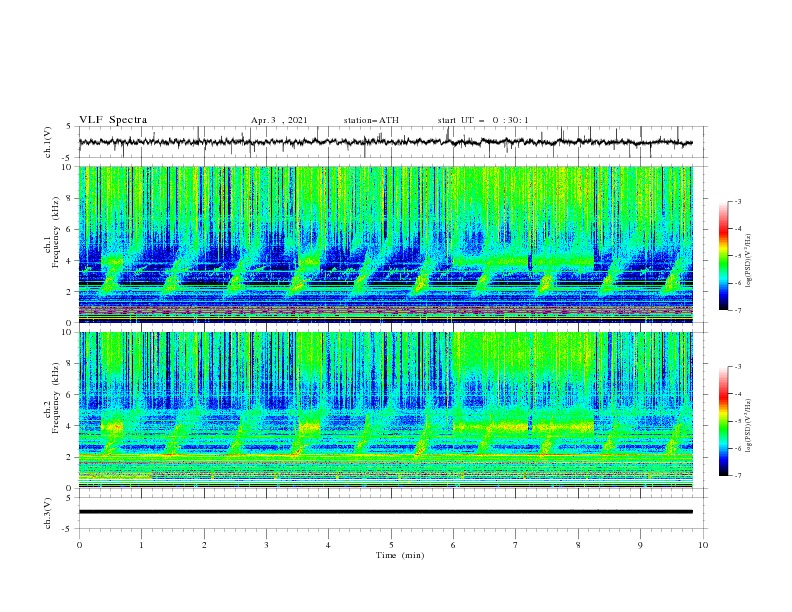Click time axis tick label "4"

329,545
